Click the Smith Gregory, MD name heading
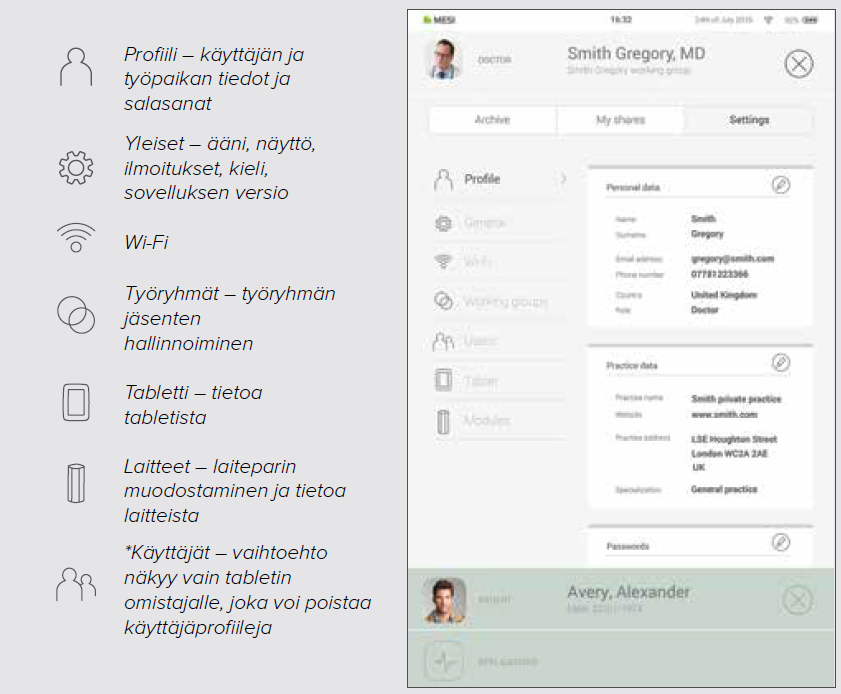Viewport: 841px width, 694px height. [636, 54]
